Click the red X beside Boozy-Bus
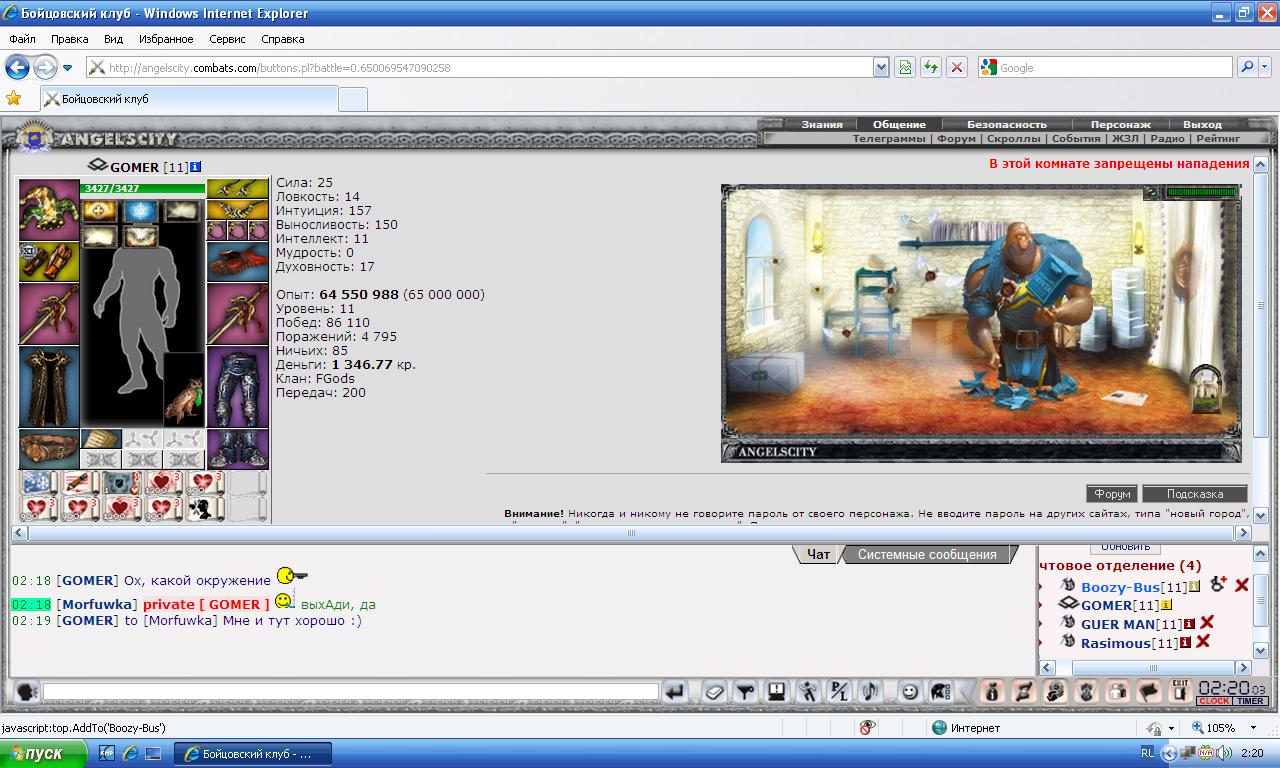Image resolution: width=1280 pixels, height=768 pixels. pyautogui.click(x=1242, y=585)
